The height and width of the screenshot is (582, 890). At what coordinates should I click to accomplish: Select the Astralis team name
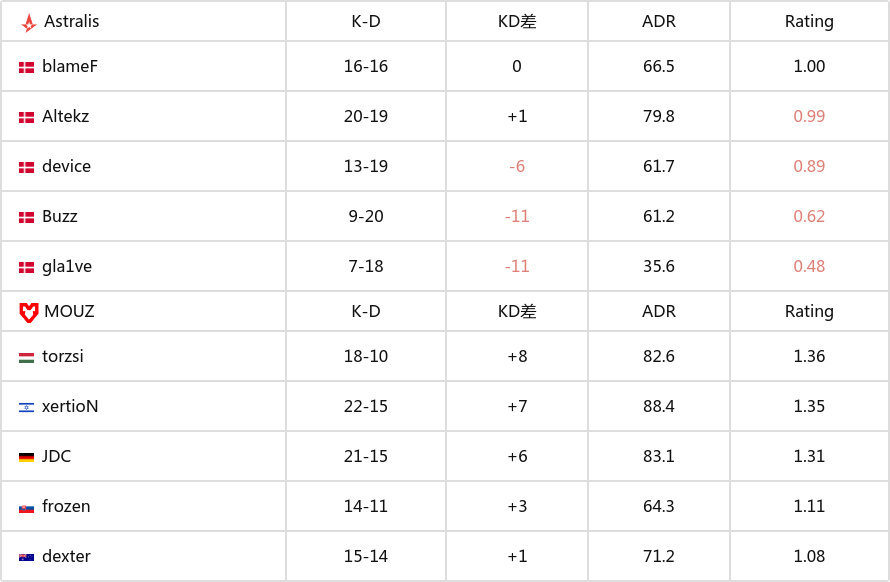(72, 22)
